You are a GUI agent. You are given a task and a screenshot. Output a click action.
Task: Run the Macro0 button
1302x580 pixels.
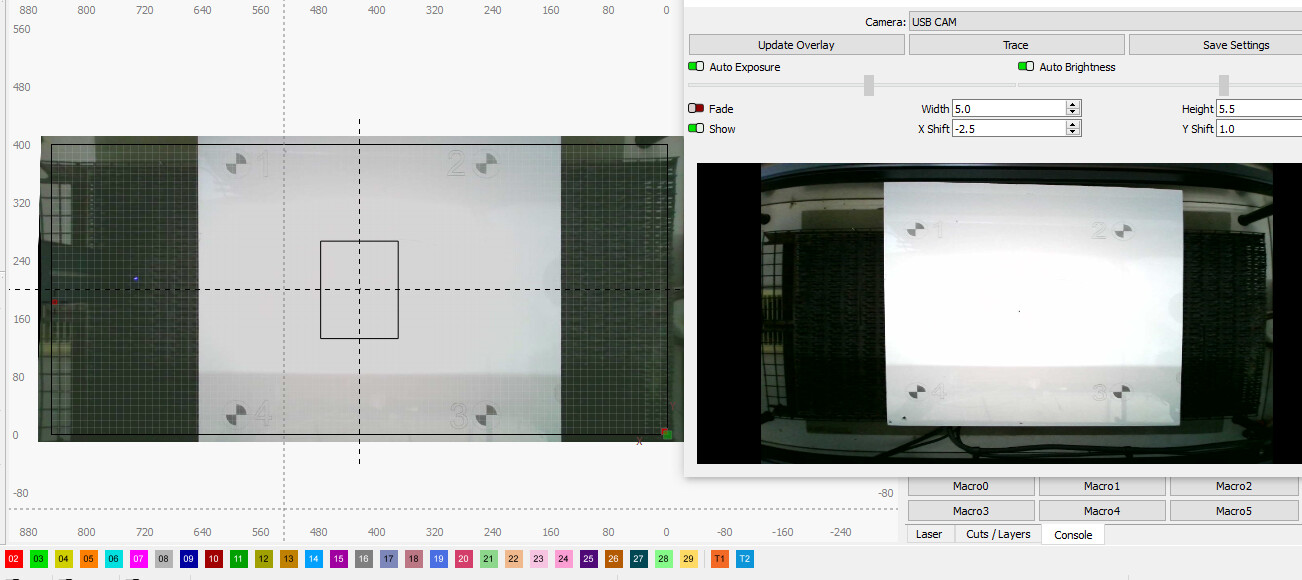click(x=970, y=486)
